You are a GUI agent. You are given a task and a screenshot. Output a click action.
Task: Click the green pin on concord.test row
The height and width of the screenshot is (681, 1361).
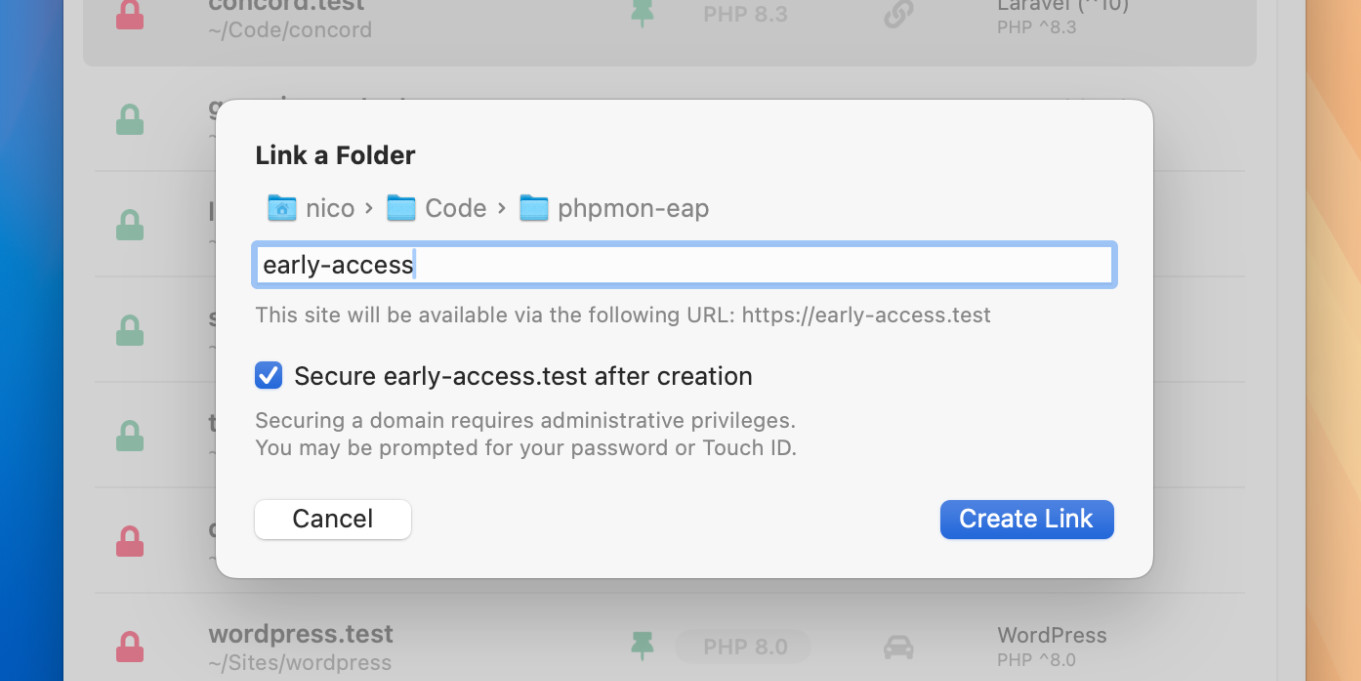642,15
